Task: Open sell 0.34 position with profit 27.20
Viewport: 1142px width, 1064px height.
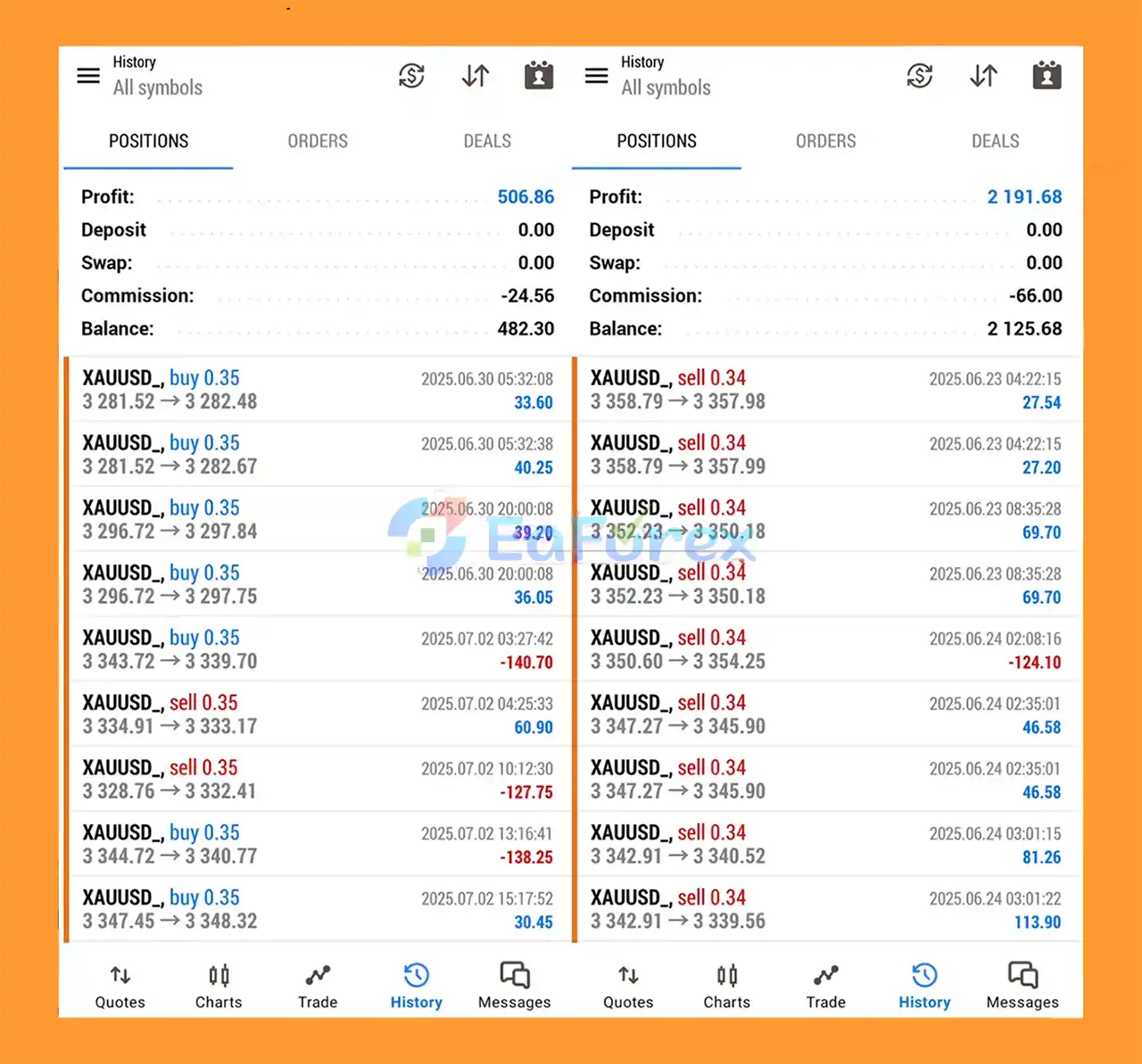Action: 828,455
